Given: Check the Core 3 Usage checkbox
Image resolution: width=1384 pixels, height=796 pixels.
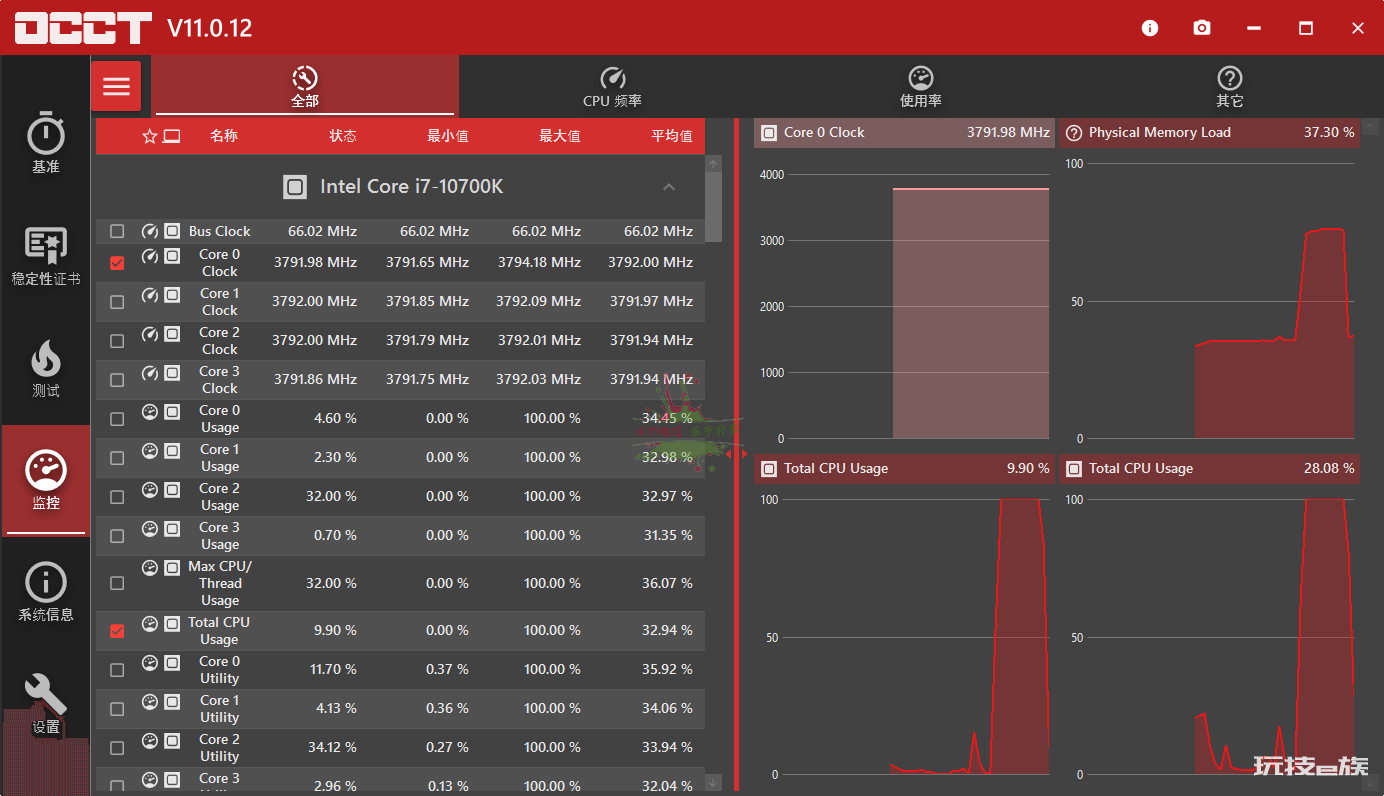Looking at the screenshot, I should point(117,536).
